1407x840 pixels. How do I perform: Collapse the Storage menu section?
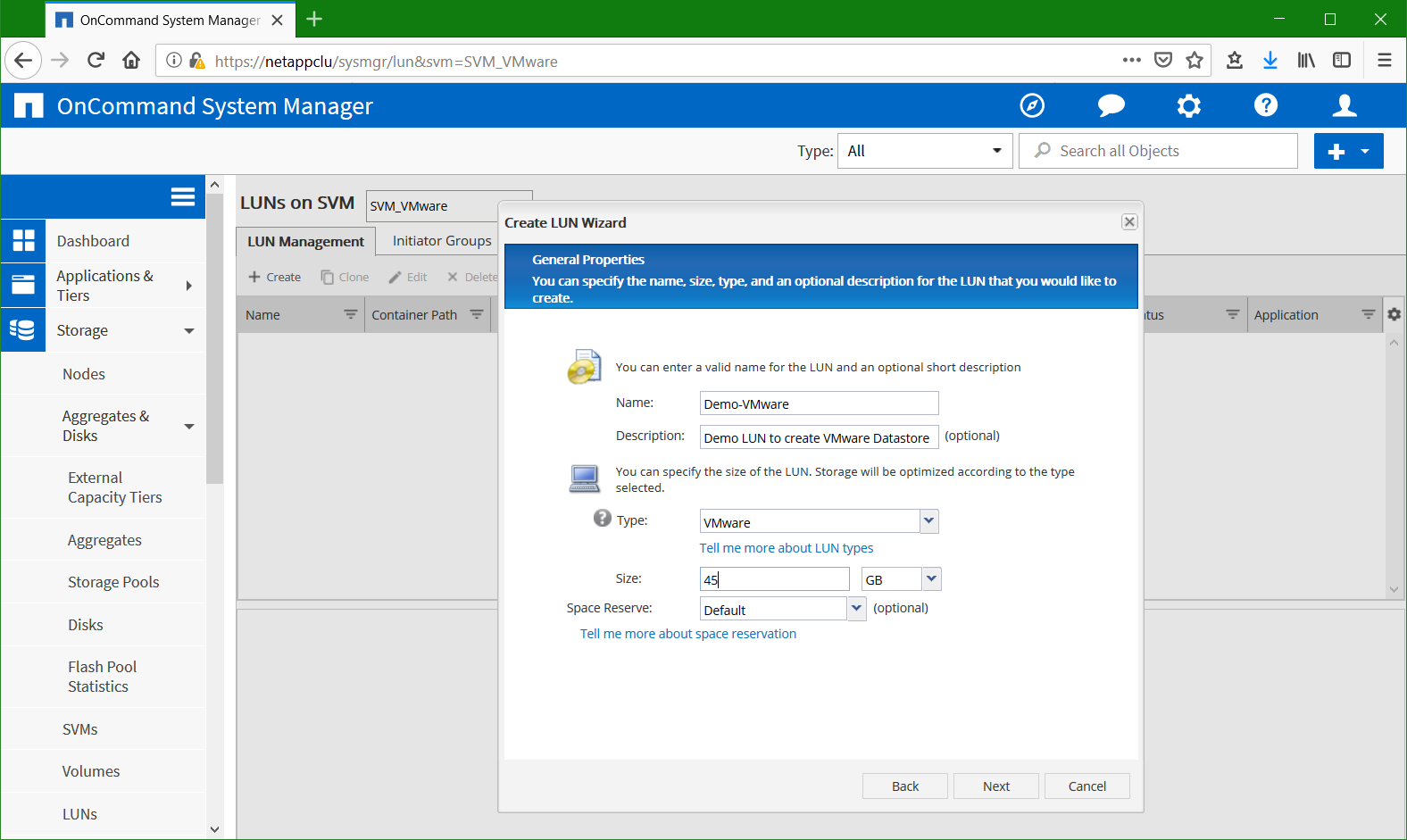[x=188, y=330]
